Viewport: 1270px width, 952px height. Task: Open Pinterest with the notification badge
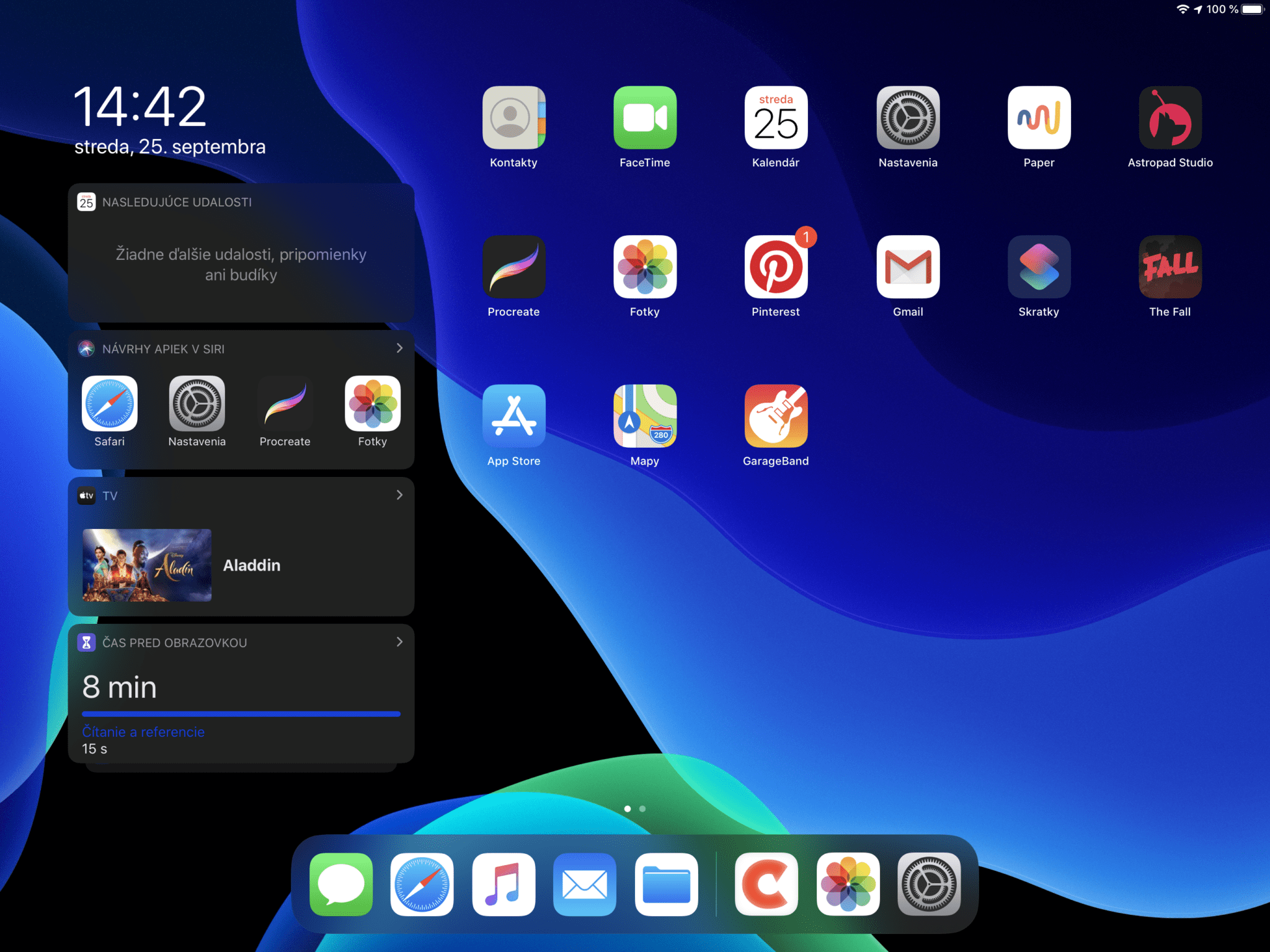776,267
